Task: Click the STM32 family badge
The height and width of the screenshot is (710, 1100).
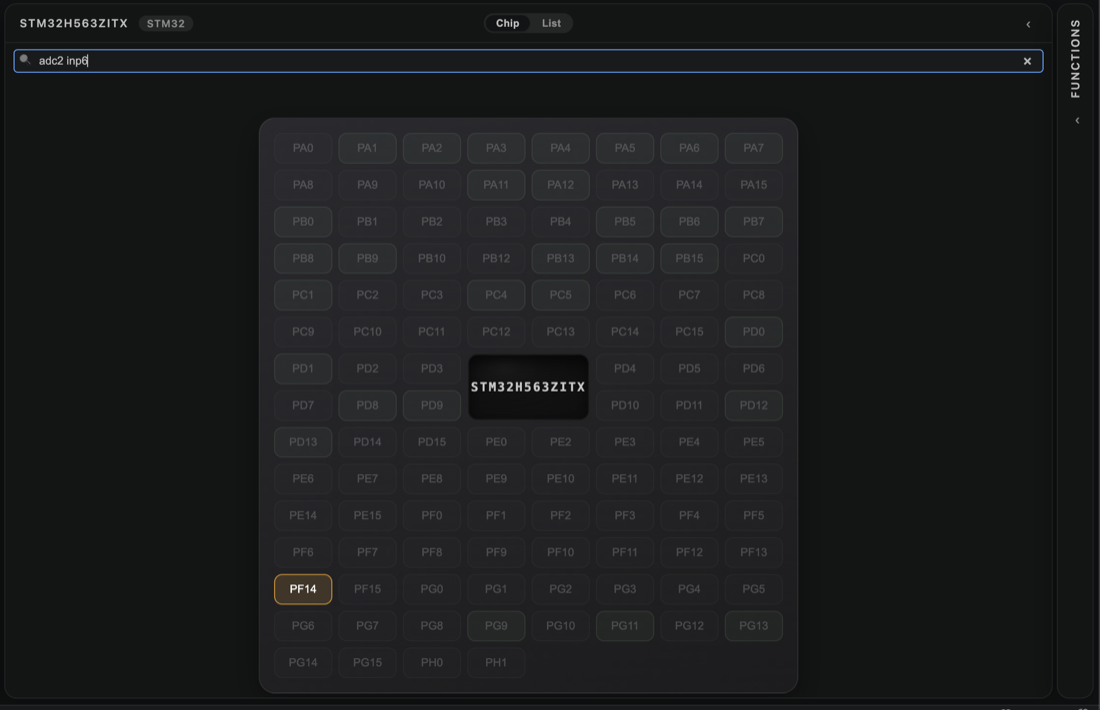Action: (166, 24)
